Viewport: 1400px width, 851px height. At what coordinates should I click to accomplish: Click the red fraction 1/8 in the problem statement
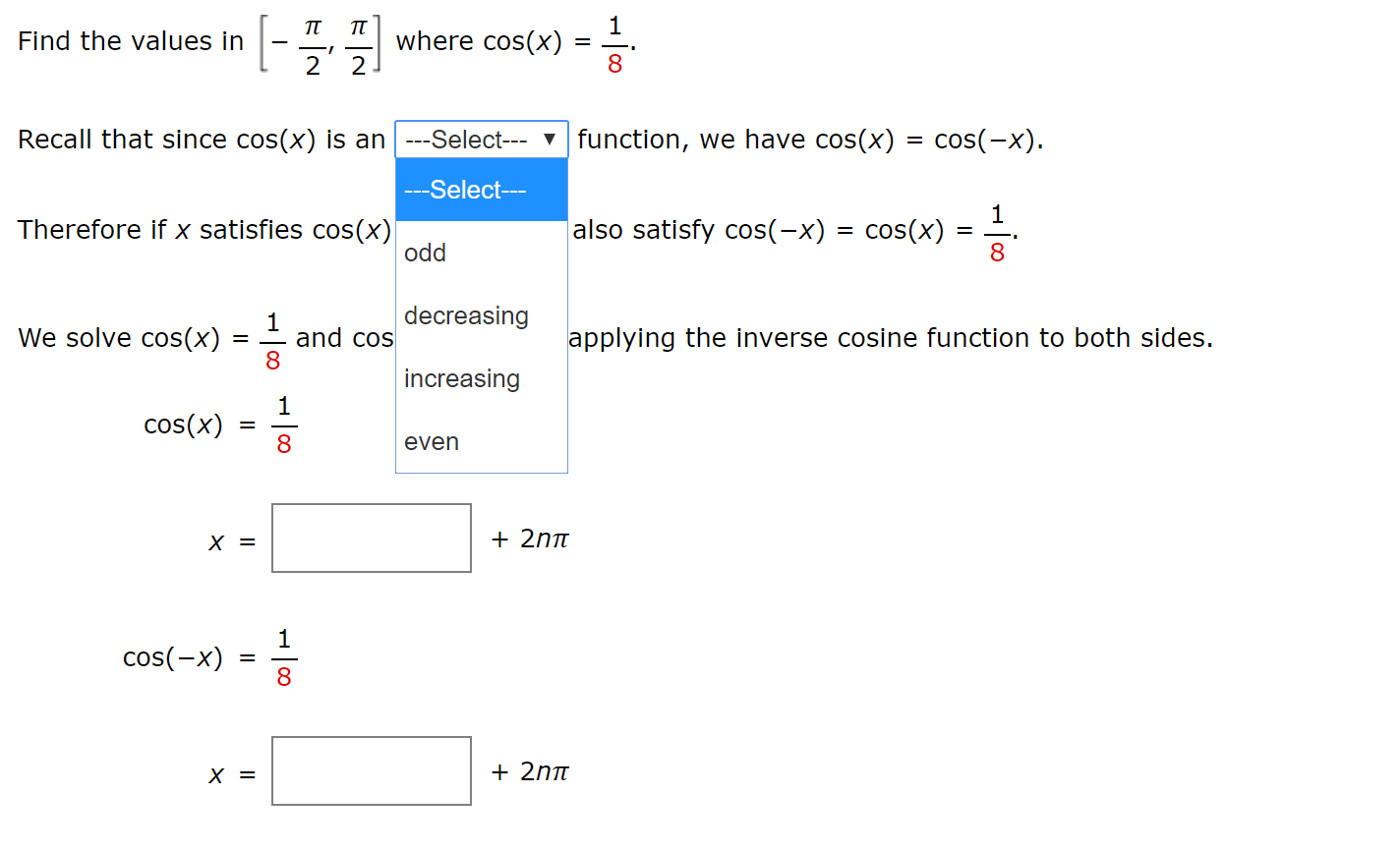point(613,41)
